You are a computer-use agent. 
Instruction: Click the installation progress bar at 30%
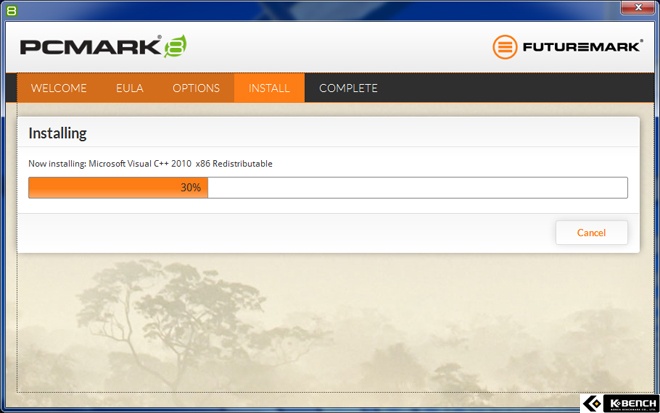click(328, 187)
